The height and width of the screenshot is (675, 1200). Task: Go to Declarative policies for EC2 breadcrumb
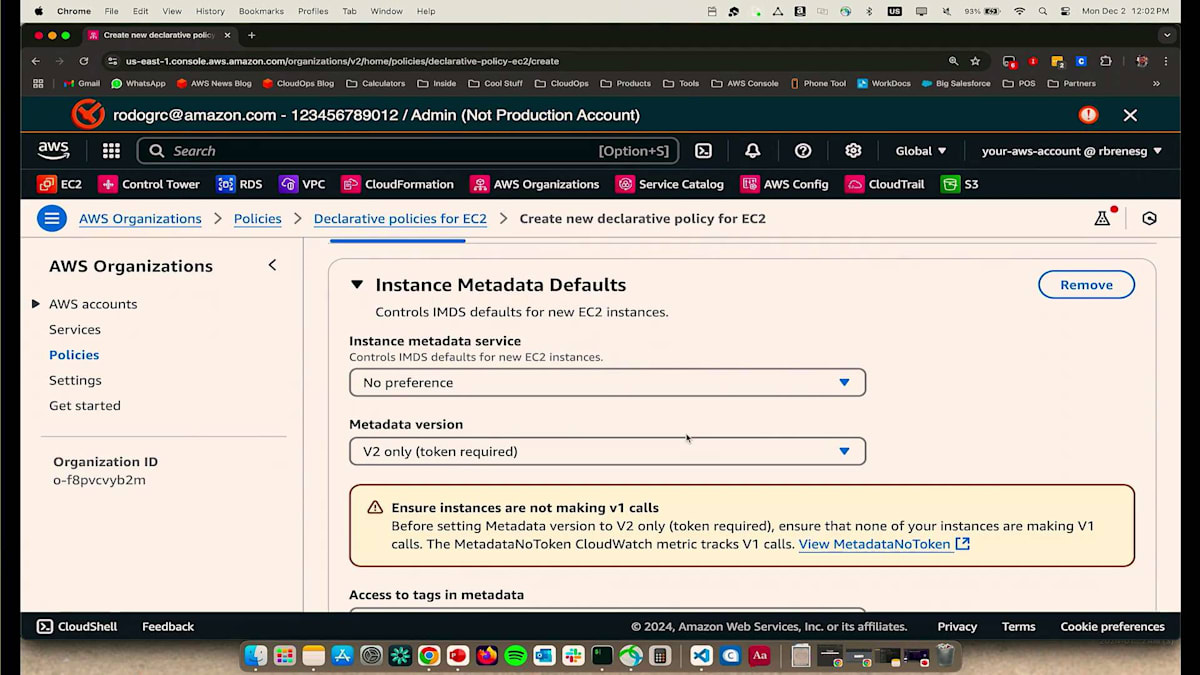(400, 219)
